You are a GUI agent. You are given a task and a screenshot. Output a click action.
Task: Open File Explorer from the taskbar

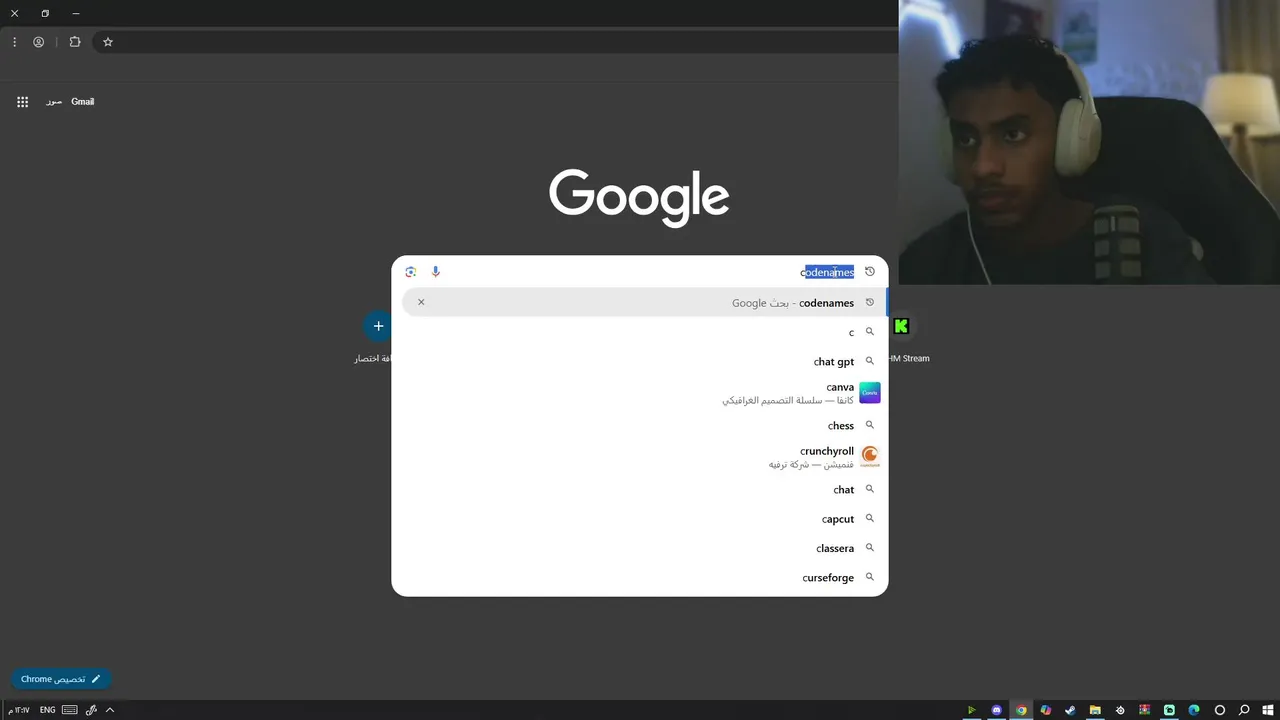point(1095,710)
